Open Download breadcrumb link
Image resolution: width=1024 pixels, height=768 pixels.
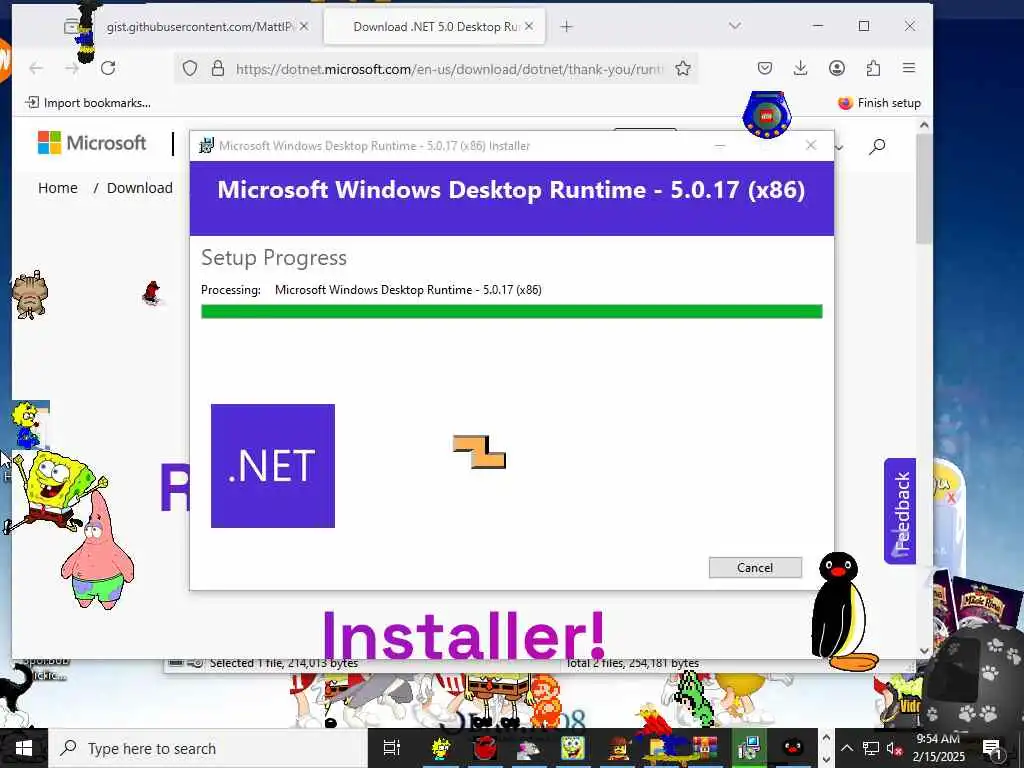(x=140, y=188)
